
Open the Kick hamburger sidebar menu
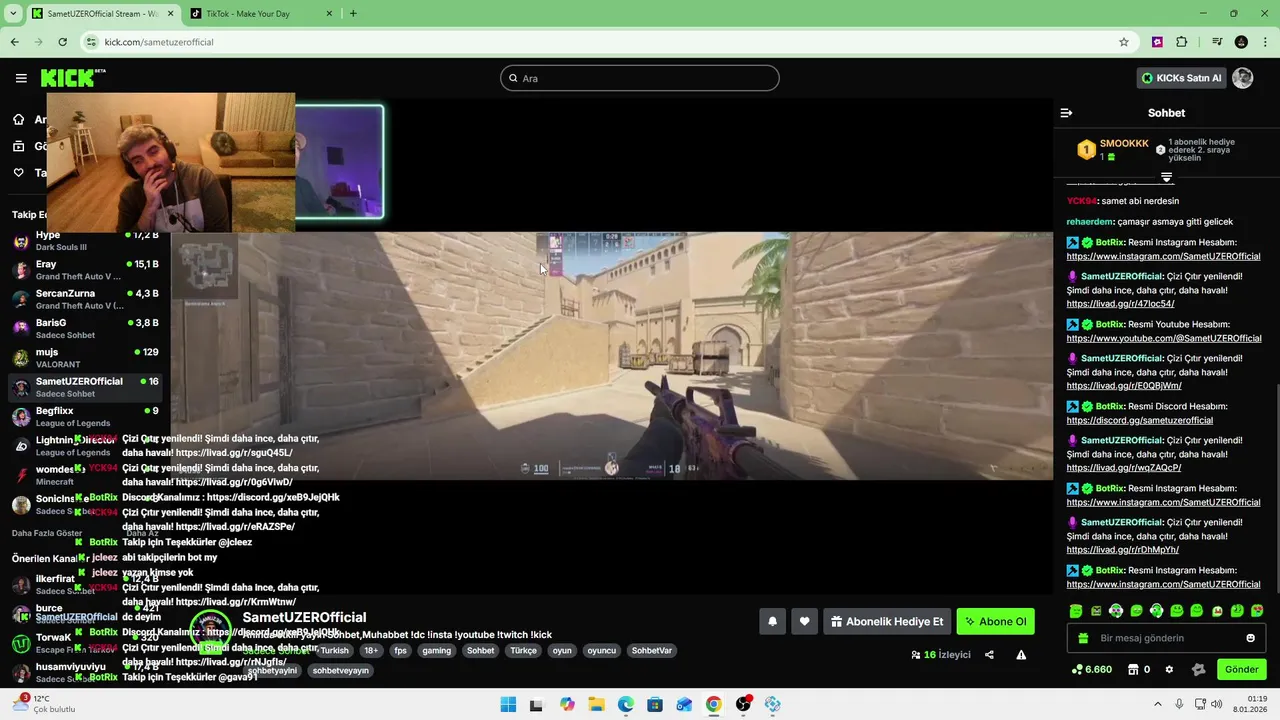pos(21,78)
